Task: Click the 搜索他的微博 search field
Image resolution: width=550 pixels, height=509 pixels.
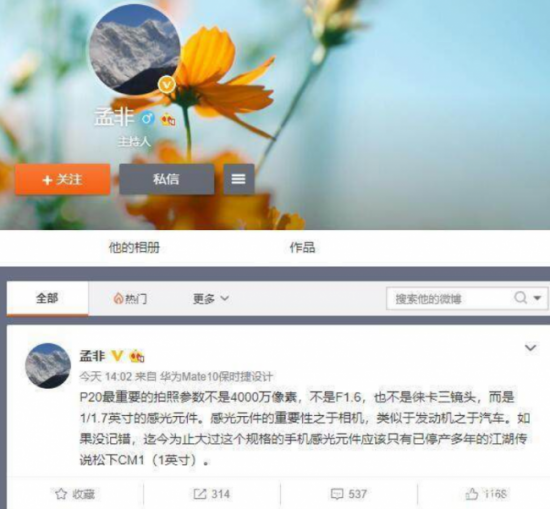Action: pyautogui.click(x=449, y=299)
